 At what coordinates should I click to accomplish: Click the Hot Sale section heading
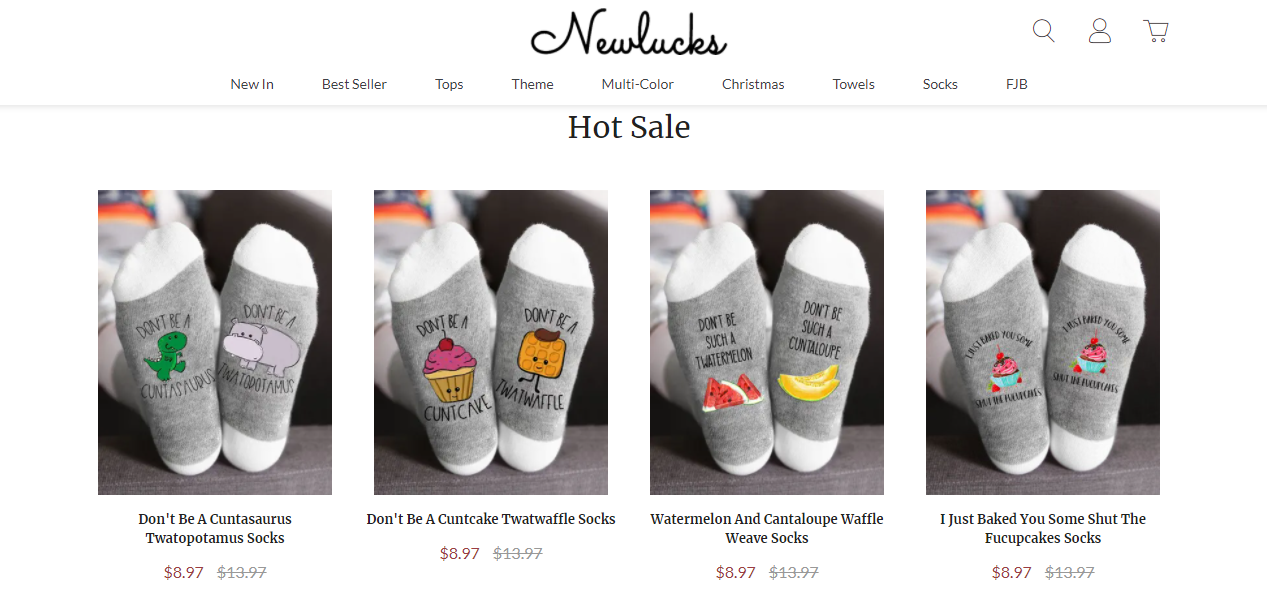(x=629, y=127)
